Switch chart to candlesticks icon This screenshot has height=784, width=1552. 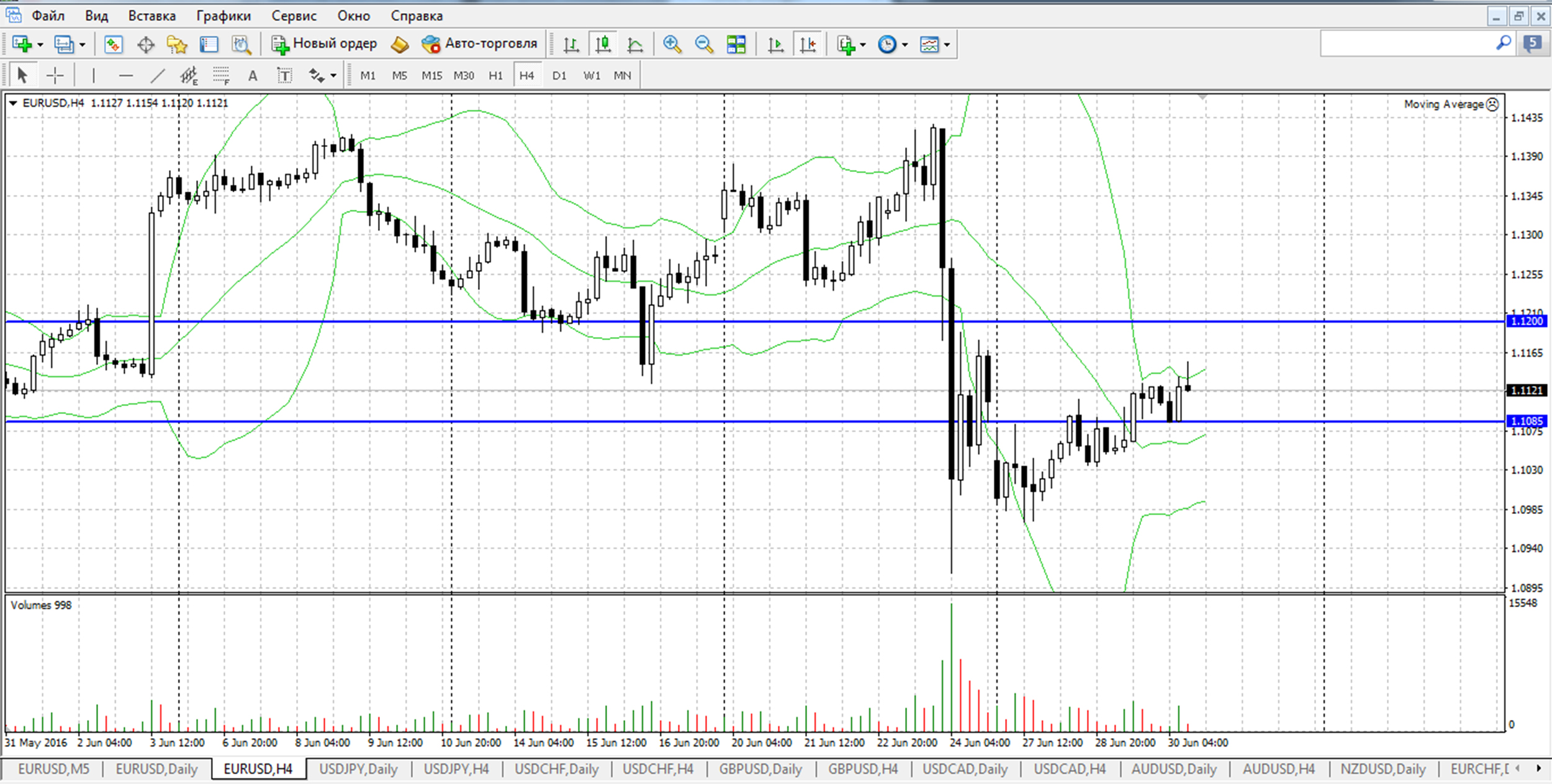(603, 45)
